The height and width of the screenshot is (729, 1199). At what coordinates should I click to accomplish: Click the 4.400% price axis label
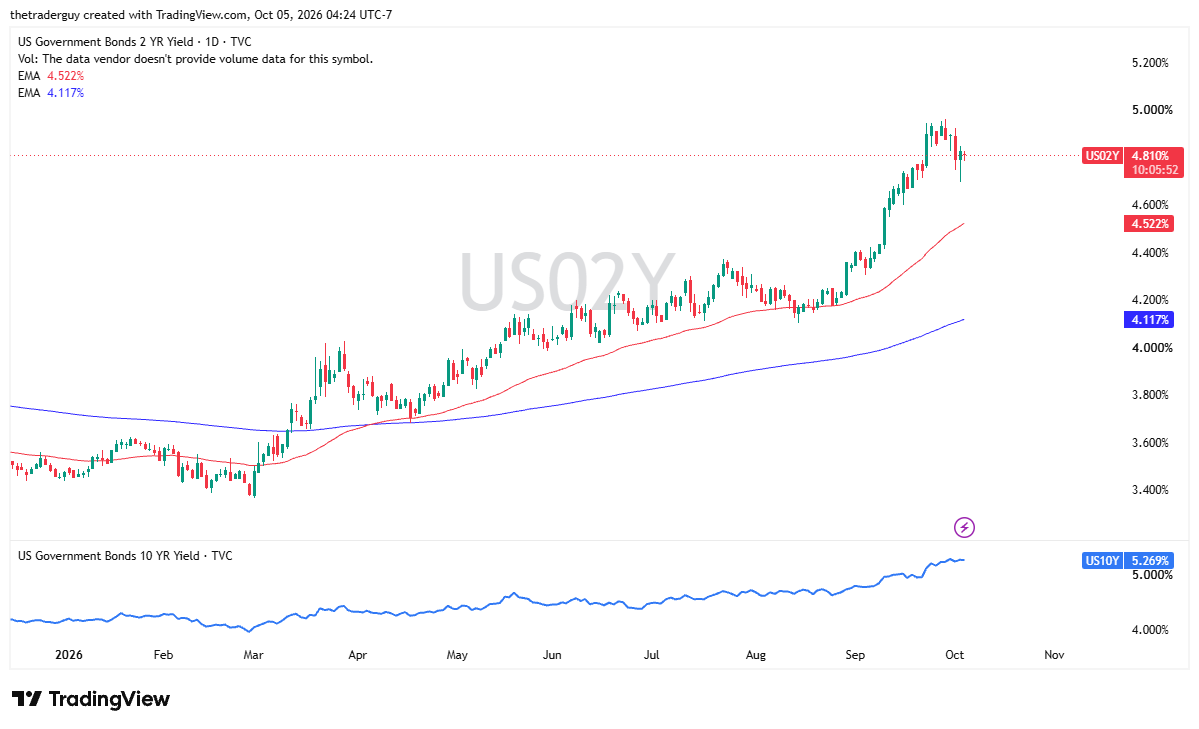(1150, 252)
